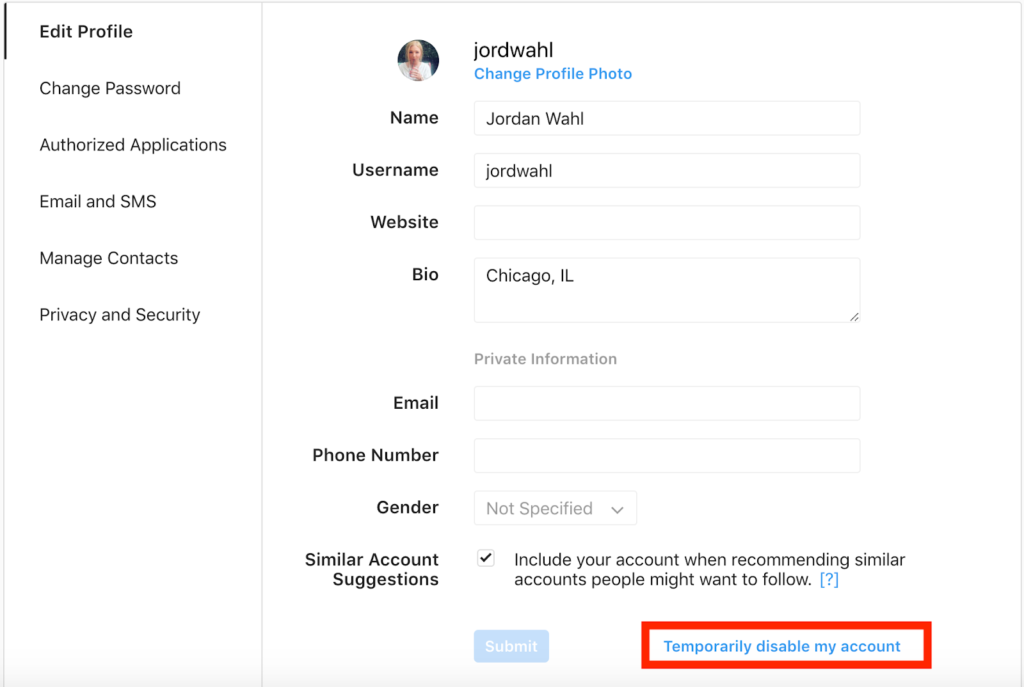Click the Gender dropdown chevron arrow
This screenshot has height=687, width=1024.
pyautogui.click(x=617, y=509)
